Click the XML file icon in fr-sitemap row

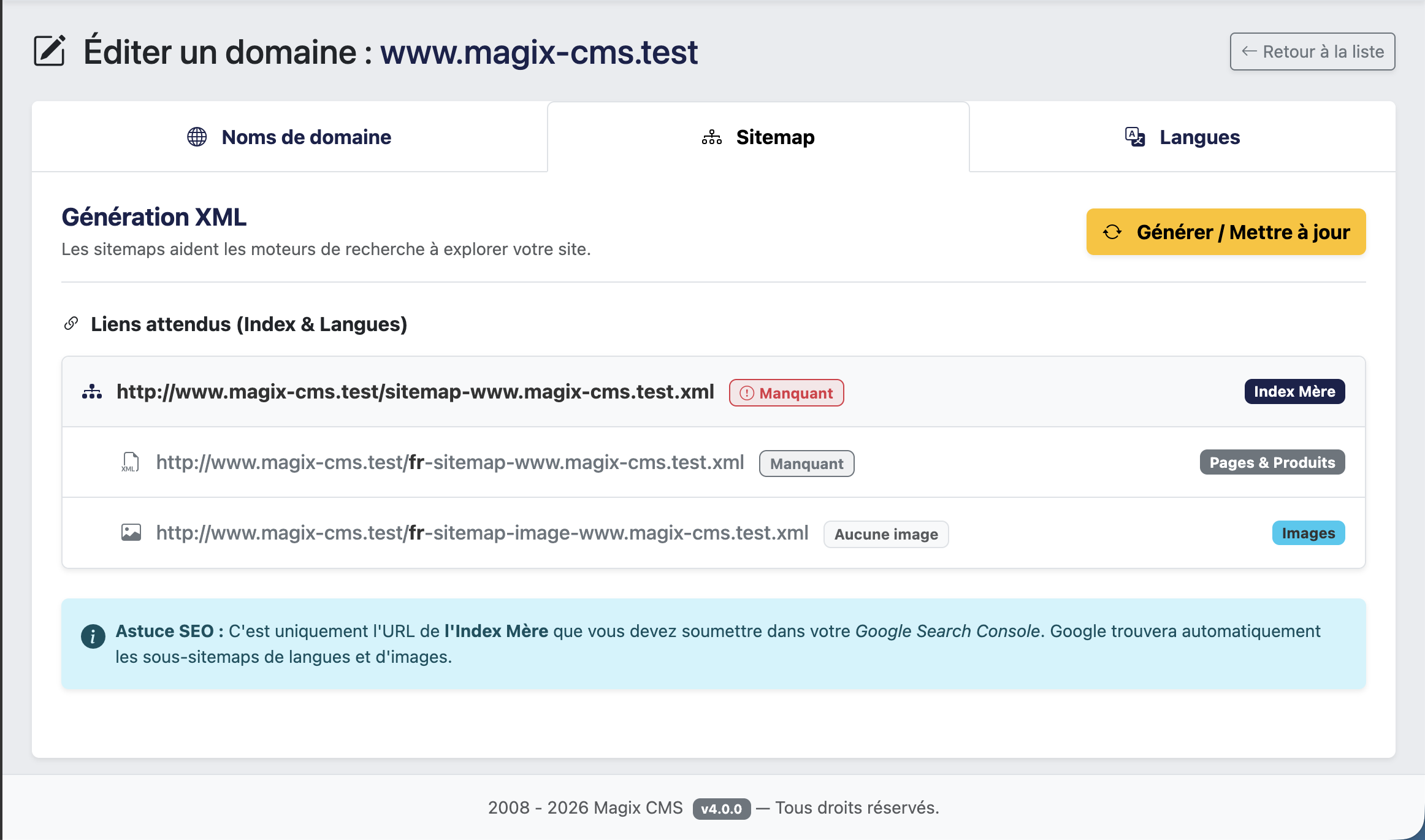coord(130,462)
